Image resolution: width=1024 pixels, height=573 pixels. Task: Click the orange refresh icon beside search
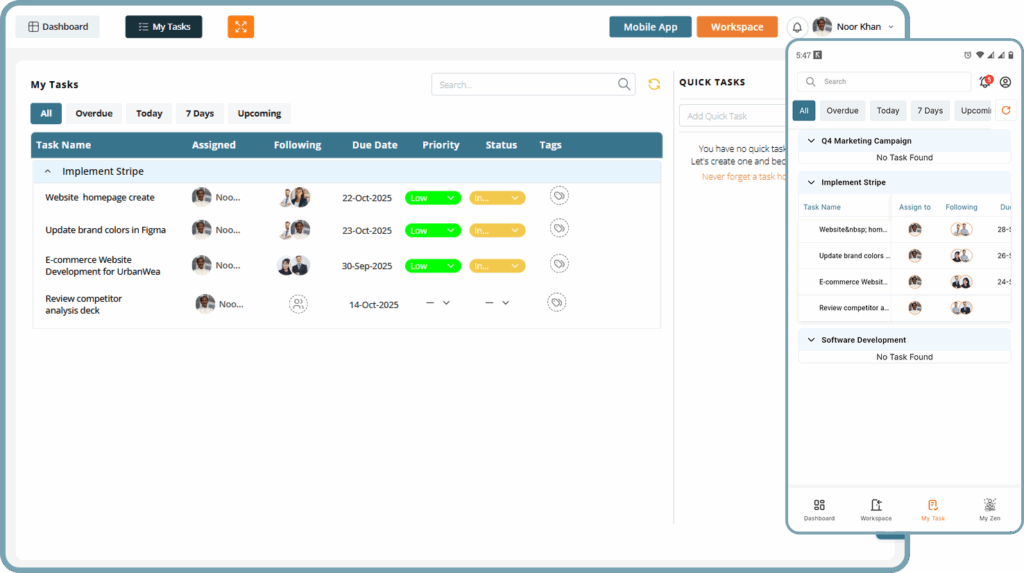654,85
